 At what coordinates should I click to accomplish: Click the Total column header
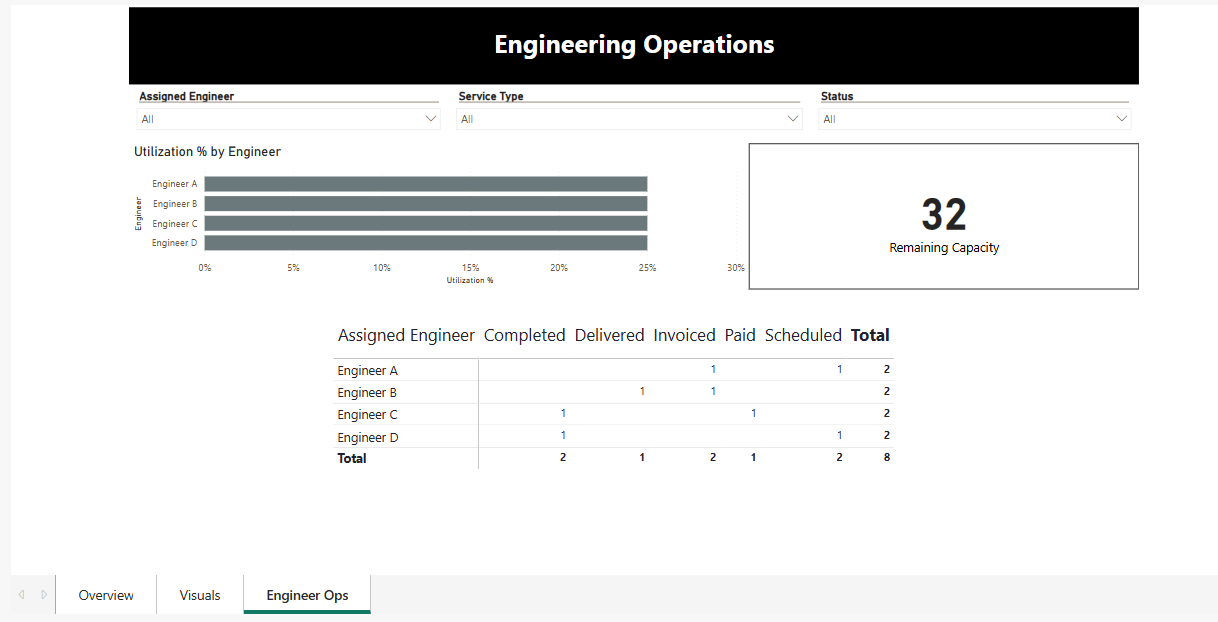point(870,335)
